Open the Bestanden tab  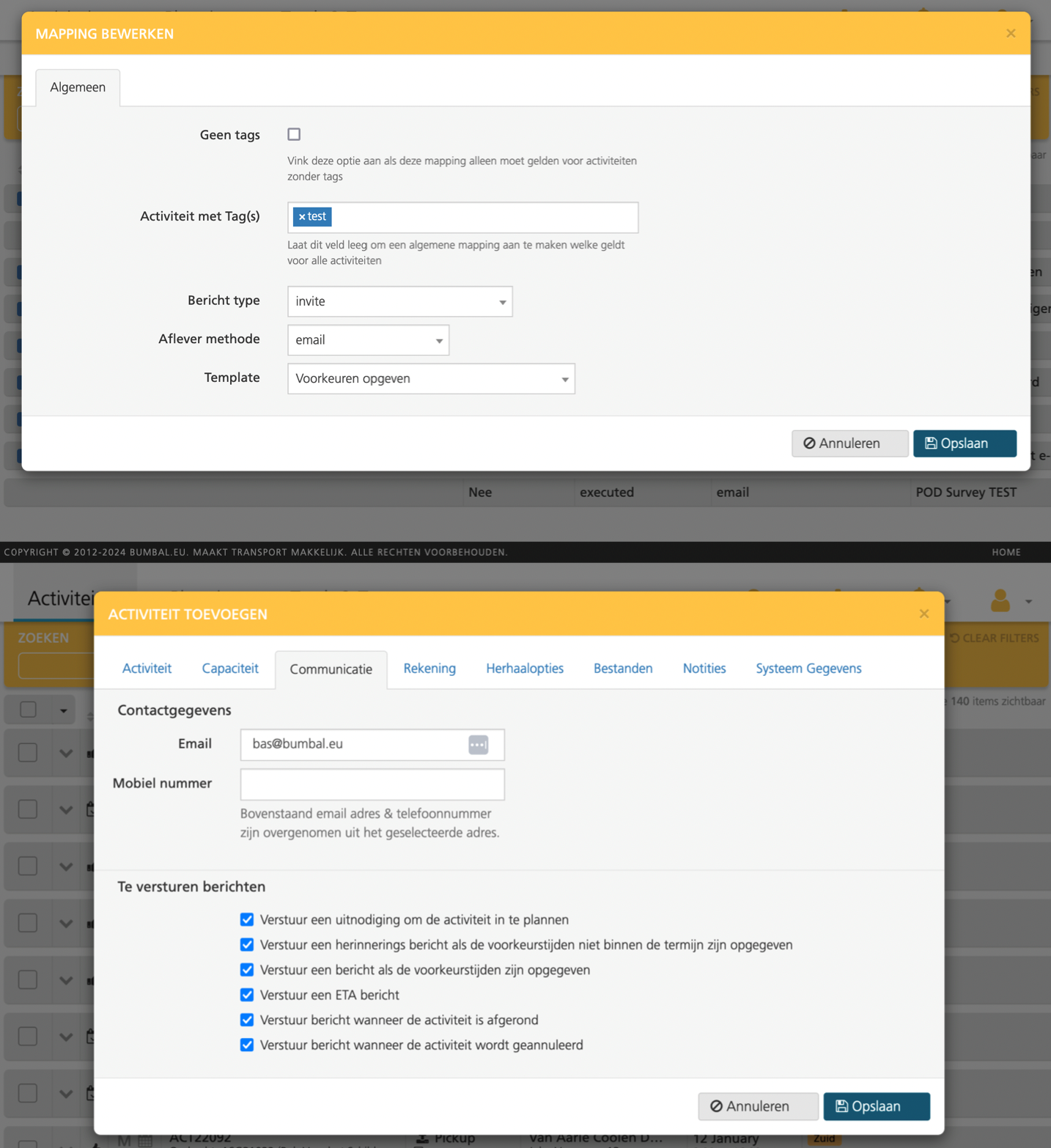point(623,669)
